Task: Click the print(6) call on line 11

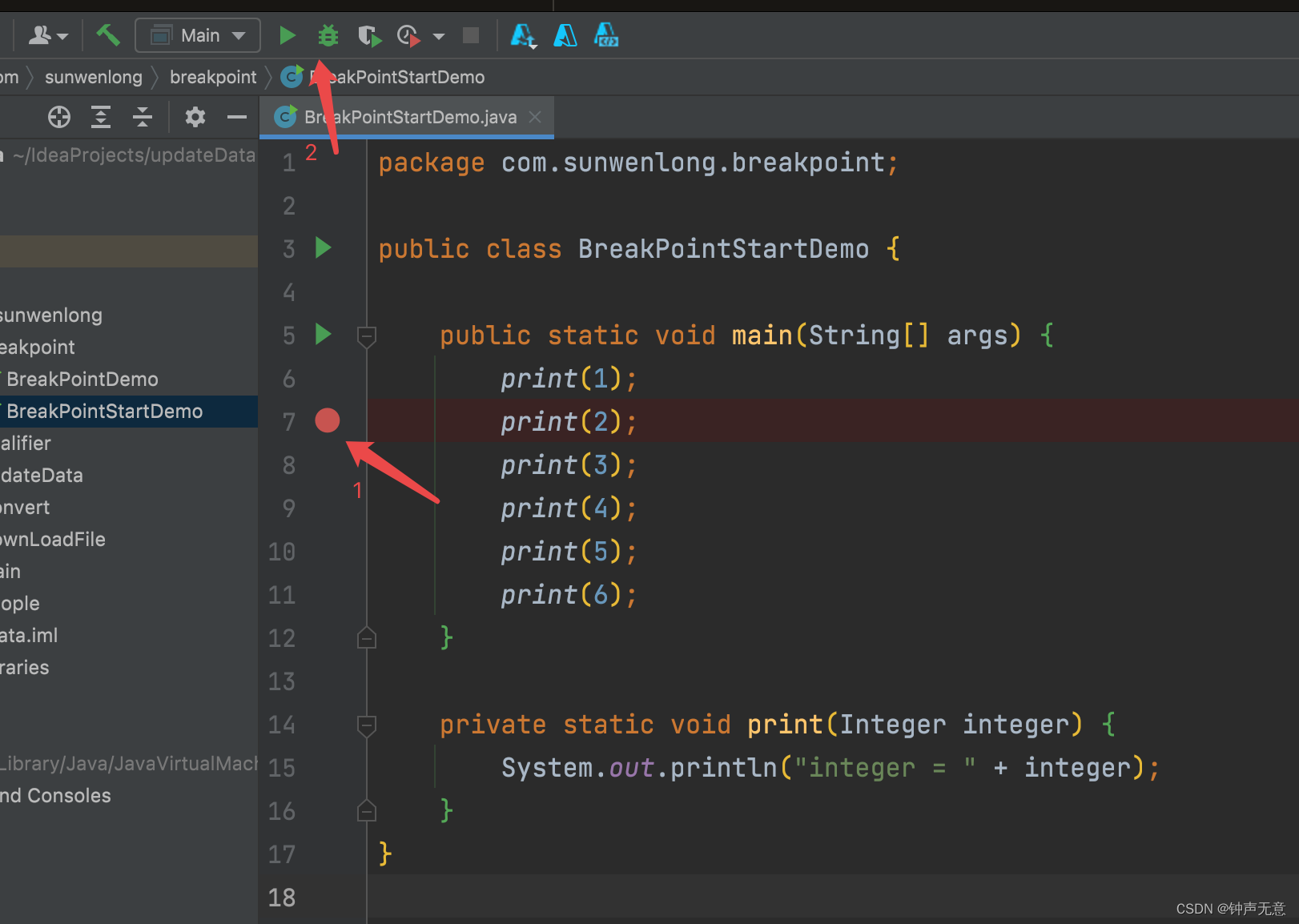Action: pos(569,594)
